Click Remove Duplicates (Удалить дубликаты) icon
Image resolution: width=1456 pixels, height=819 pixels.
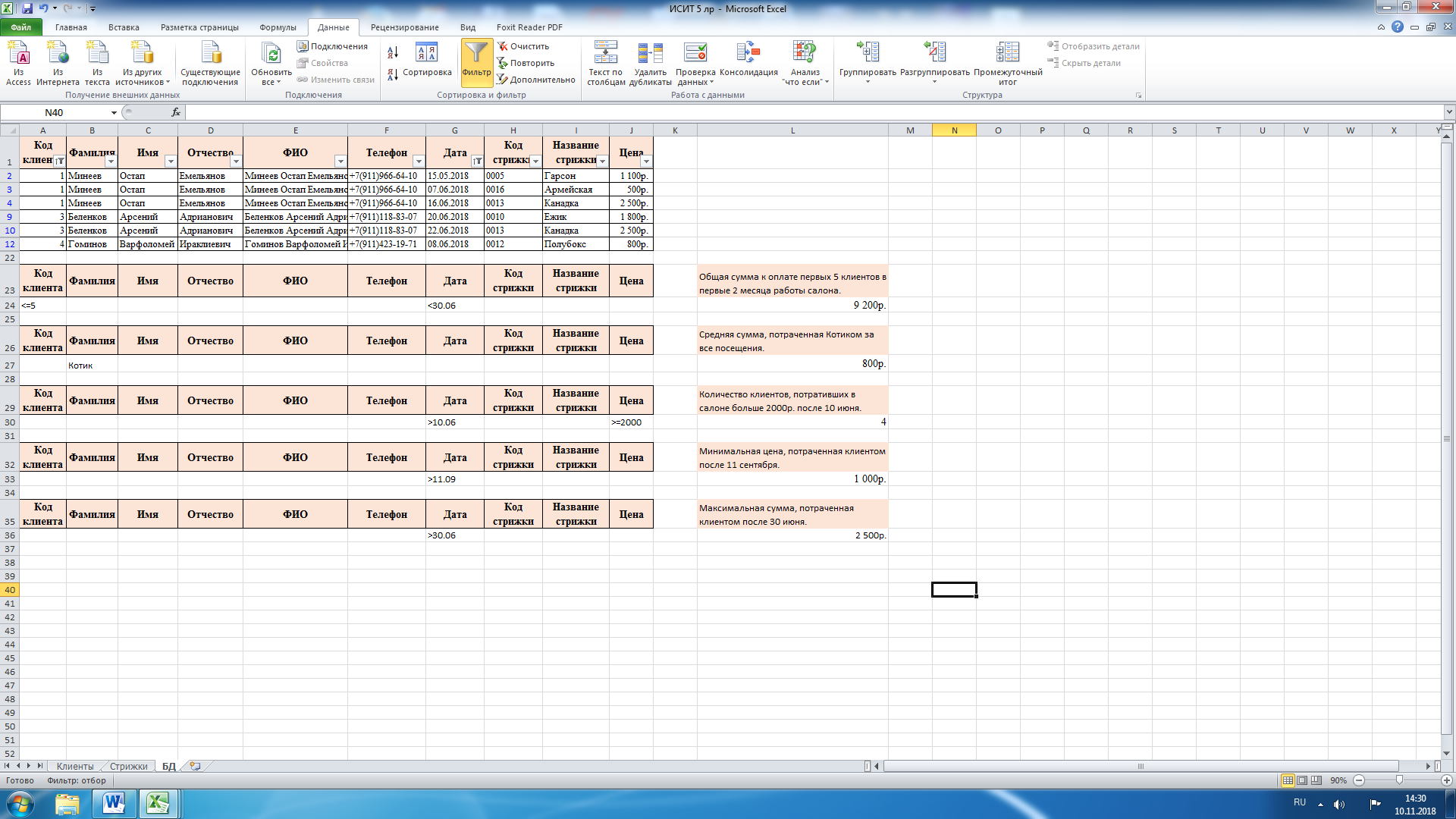[x=650, y=55]
